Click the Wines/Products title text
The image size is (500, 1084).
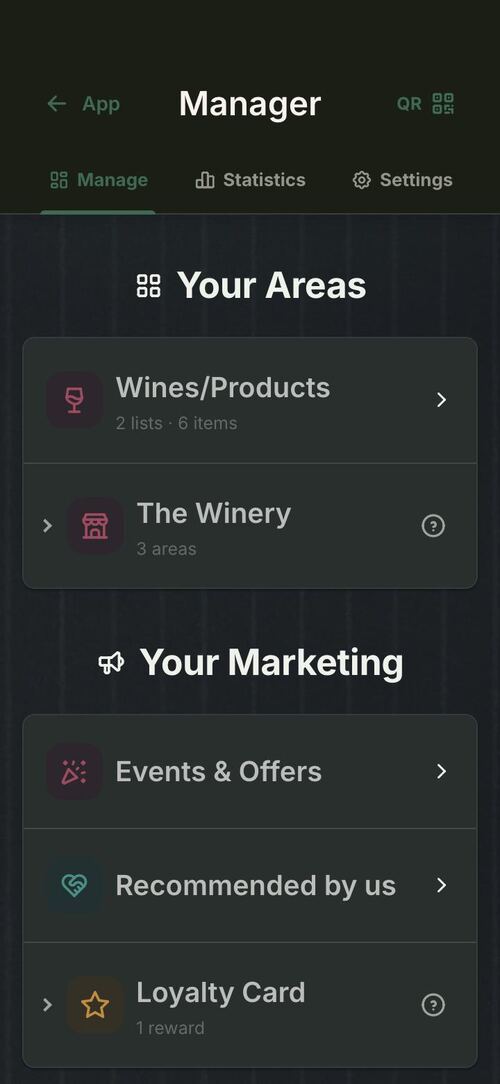[x=223, y=388]
